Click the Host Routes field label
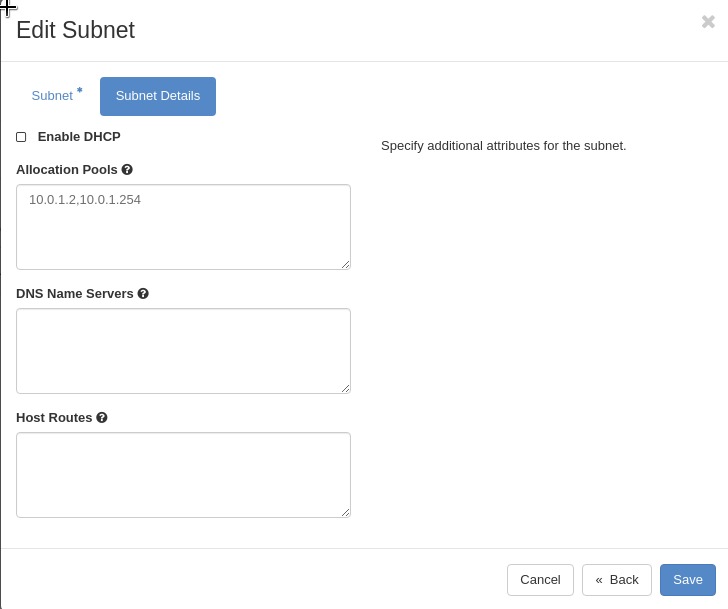Screen dimensions: 728x609 click(x=54, y=418)
